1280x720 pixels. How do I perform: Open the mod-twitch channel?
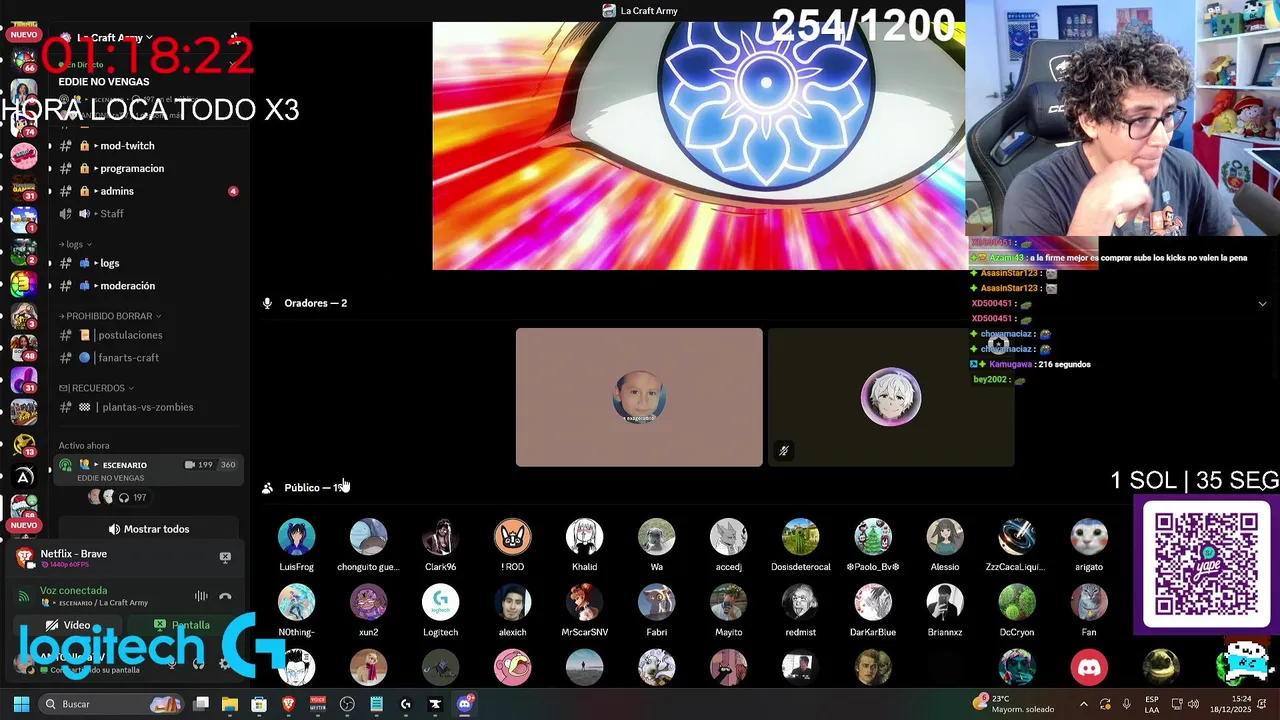coord(148,146)
